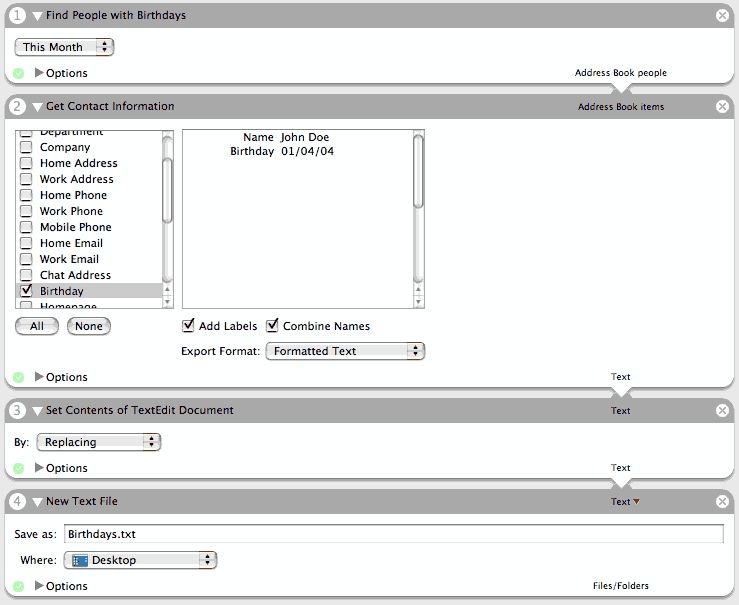This screenshot has width=739, height=605.
Task: Remove the Get Contact Information action
Action: (722, 106)
